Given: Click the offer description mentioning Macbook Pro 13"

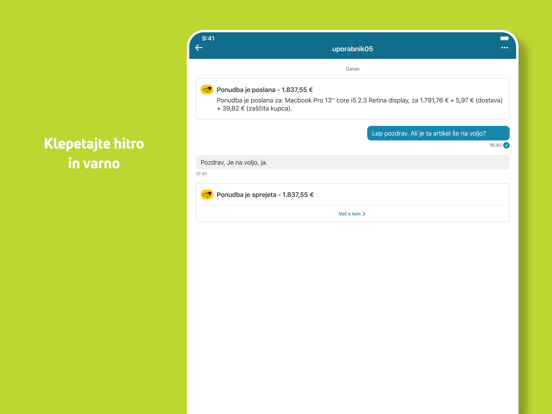Looking at the screenshot, I should 359,105.
